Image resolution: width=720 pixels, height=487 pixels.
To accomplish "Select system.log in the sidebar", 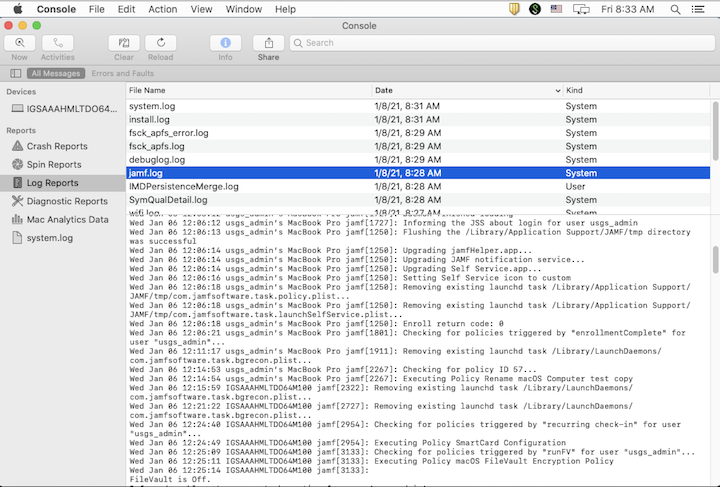I will (62, 238).
